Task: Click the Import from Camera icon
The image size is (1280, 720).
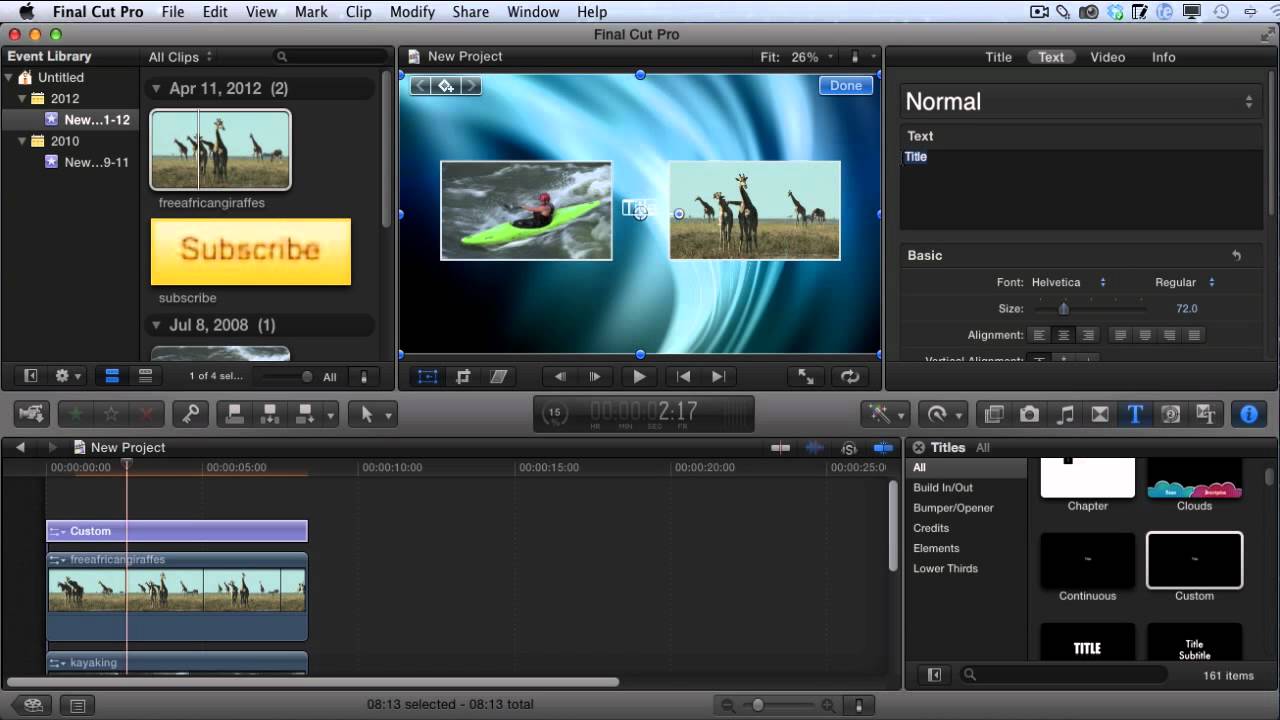Action: [32, 413]
